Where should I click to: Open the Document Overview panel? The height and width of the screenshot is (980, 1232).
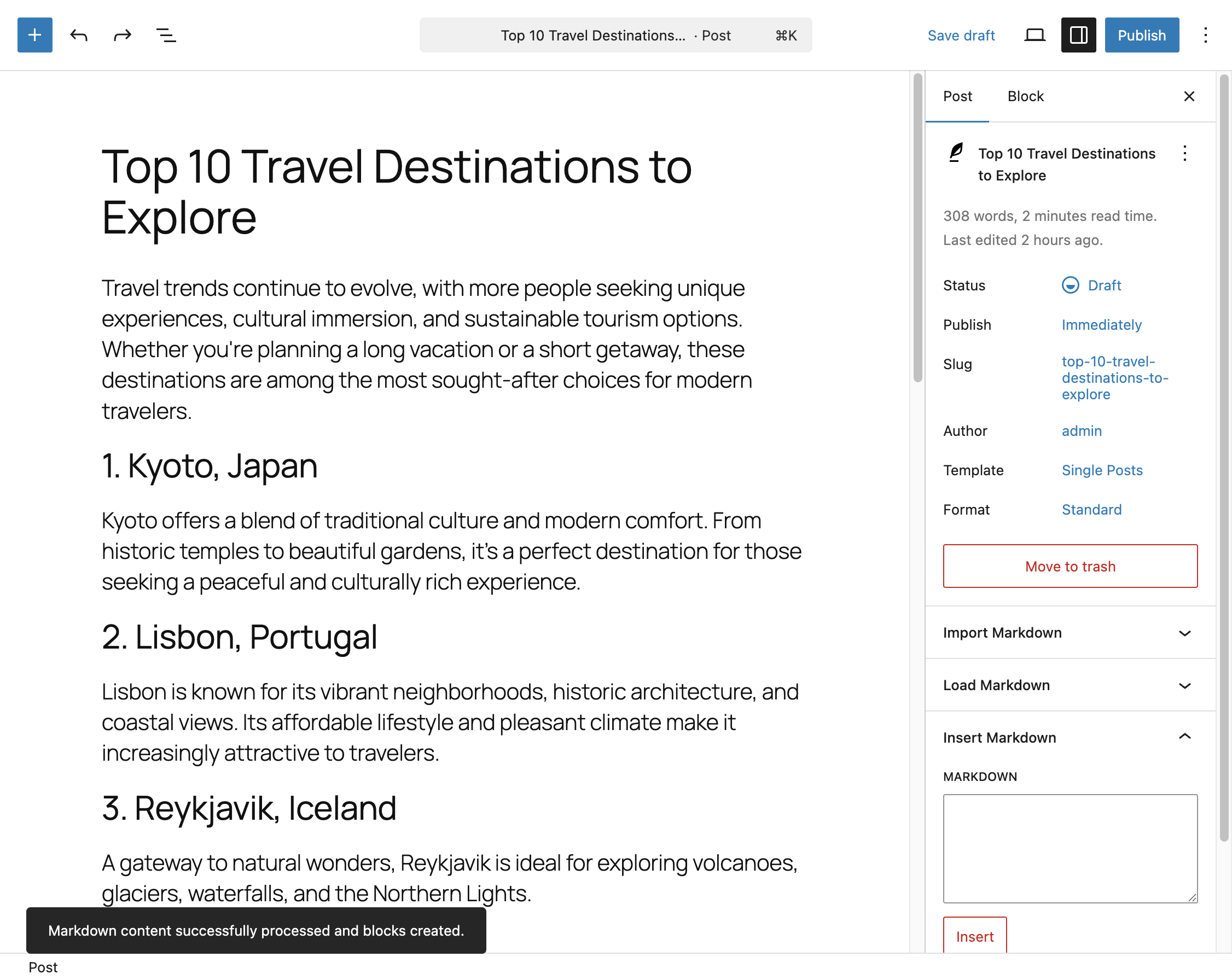click(165, 35)
